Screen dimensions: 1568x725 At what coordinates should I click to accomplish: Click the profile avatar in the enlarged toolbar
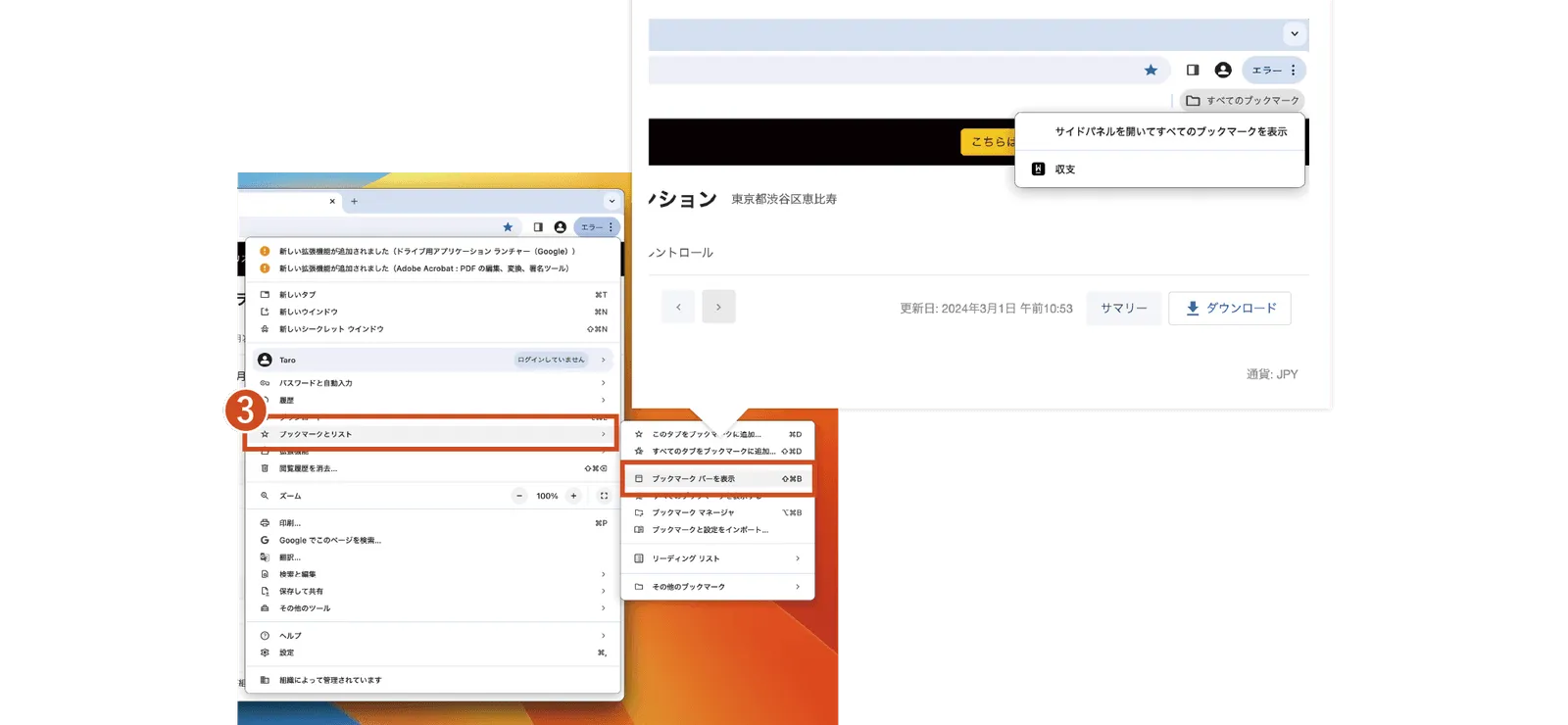[x=1223, y=70]
